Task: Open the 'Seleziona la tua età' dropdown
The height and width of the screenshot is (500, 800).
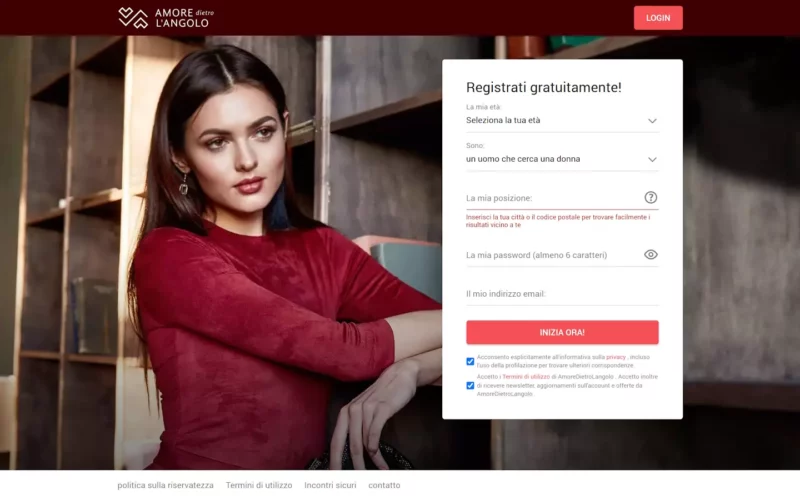Action: click(x=562, y=120)
